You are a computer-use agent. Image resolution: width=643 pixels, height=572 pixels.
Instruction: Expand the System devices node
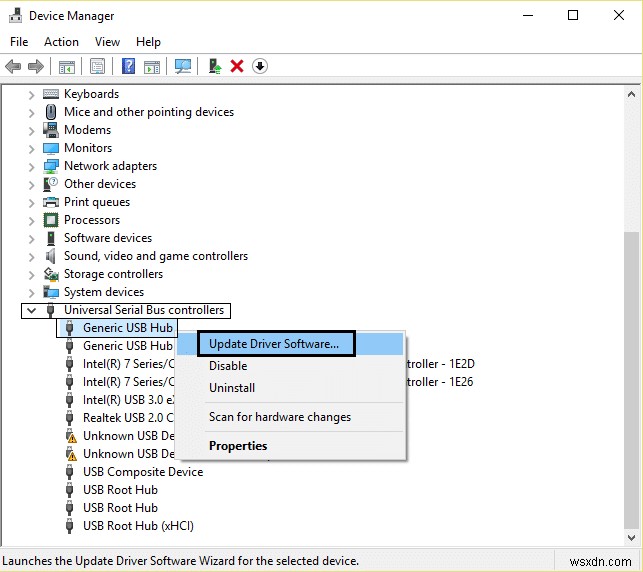[x=31, y=293]
